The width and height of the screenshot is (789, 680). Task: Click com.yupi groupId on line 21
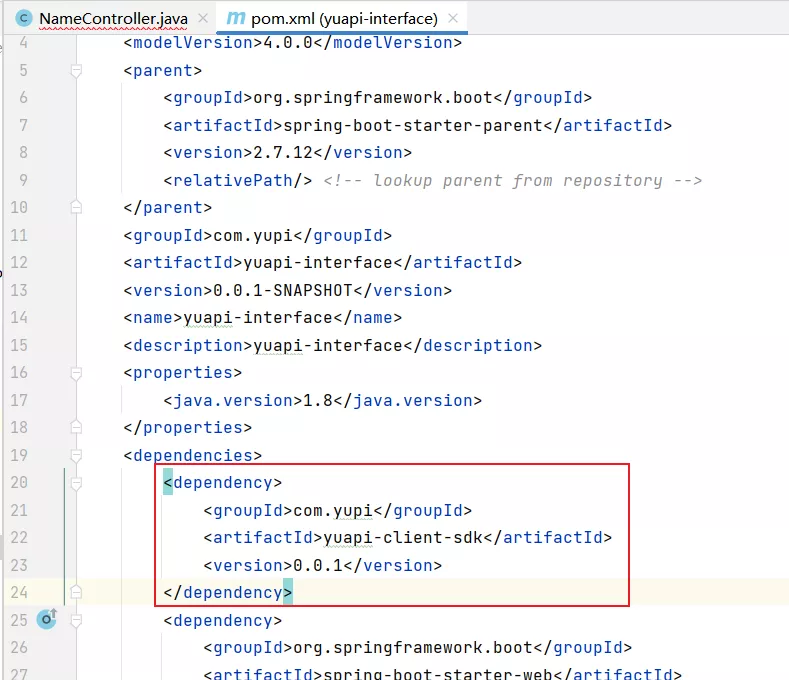(x=333, y=511)
